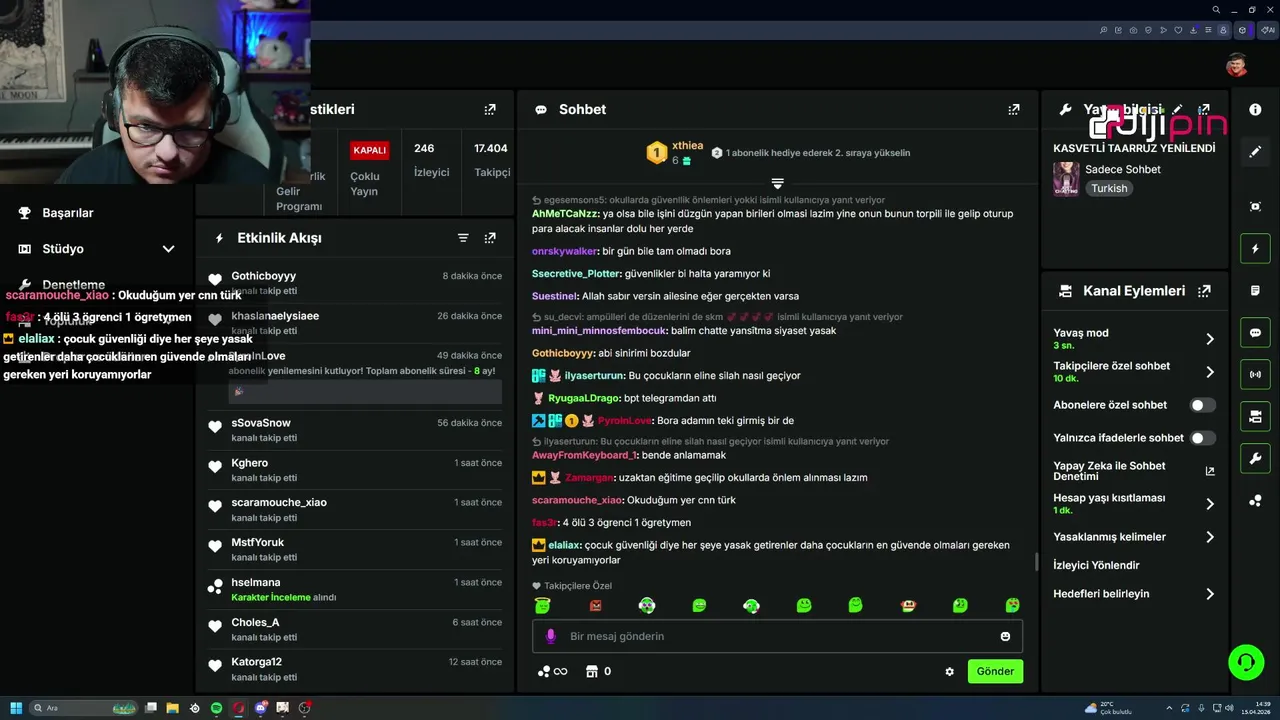The height and width of the screenshot is (720, 1280).
Task: Toggle Abonelere özel sohbet switch
Action: coord(1202,405)
